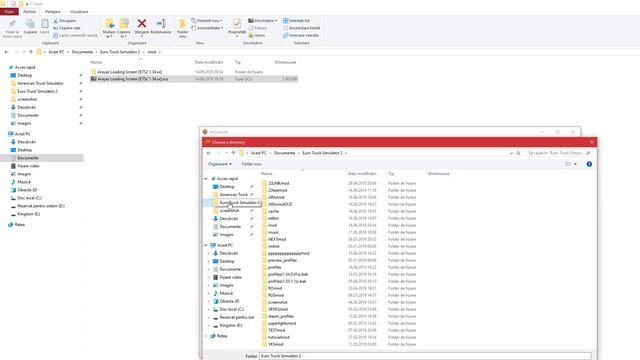The image size is (640, 360).
Task: Click the dialog's up-one-level arrow
Action: (x=233, y=153)
